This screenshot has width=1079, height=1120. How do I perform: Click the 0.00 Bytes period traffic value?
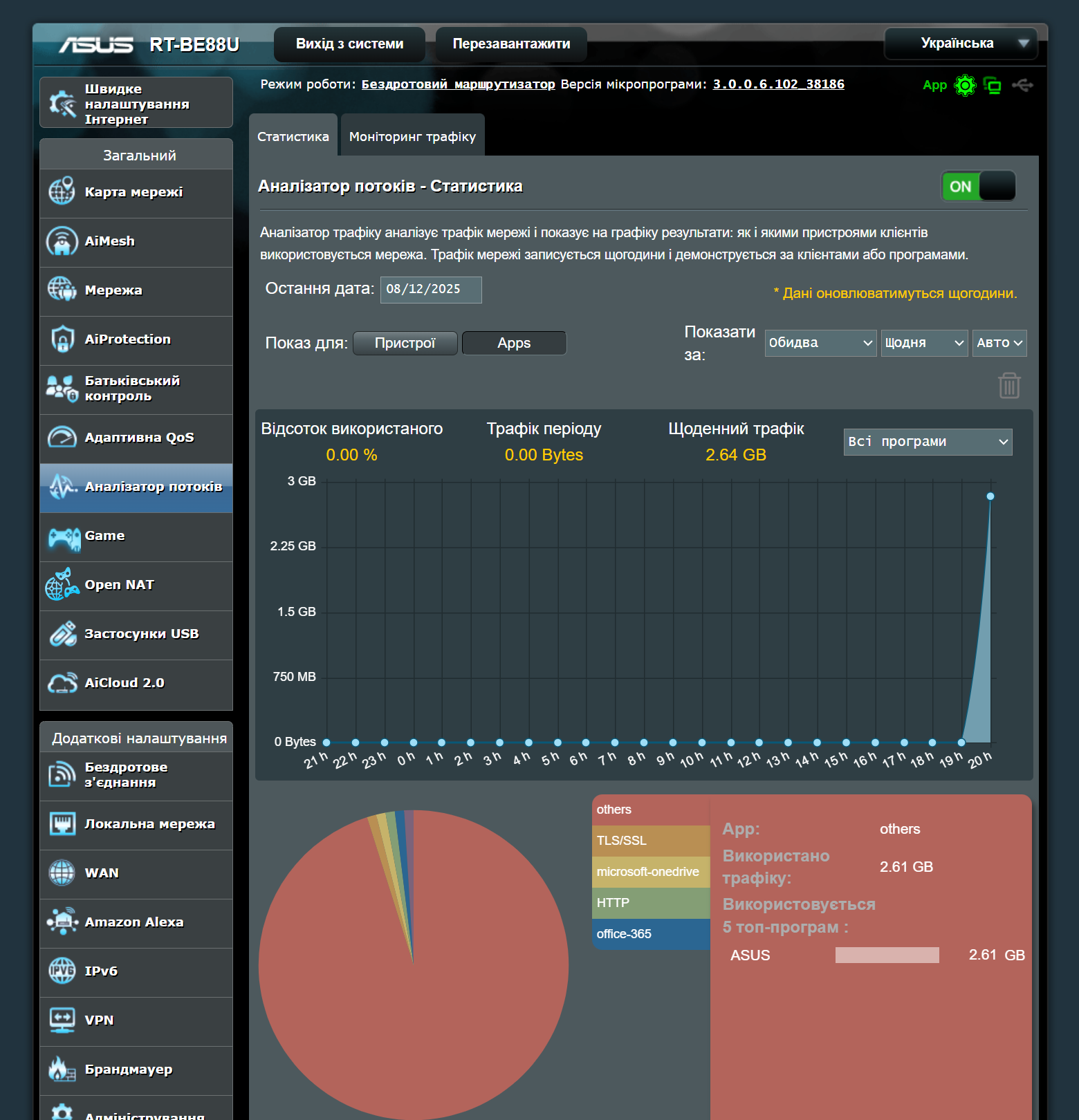pyautogui.click(x=544, y=455)
